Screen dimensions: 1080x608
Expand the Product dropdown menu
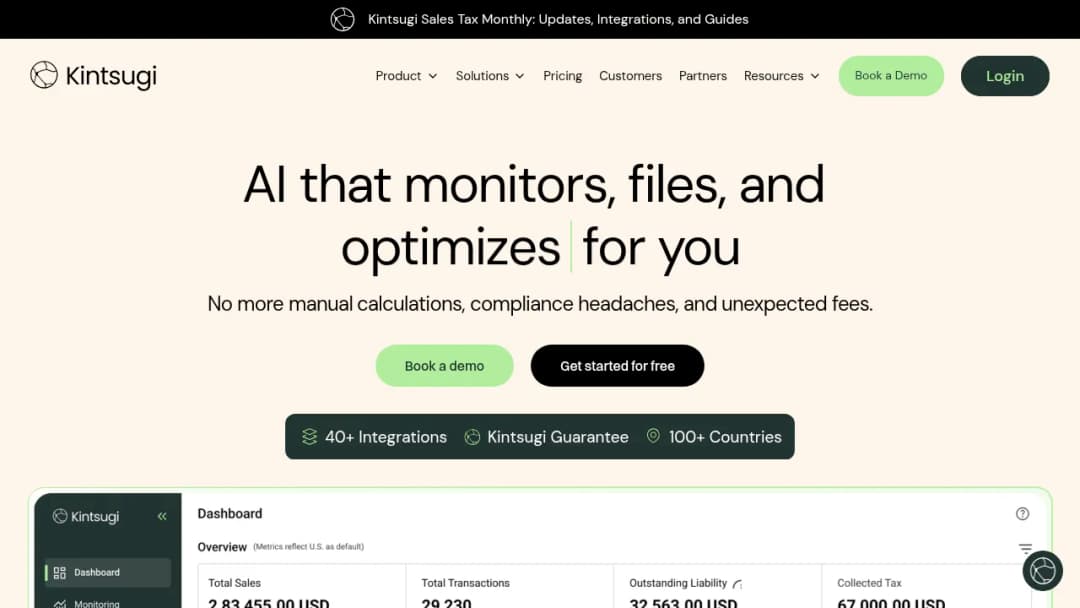point(406,76)
